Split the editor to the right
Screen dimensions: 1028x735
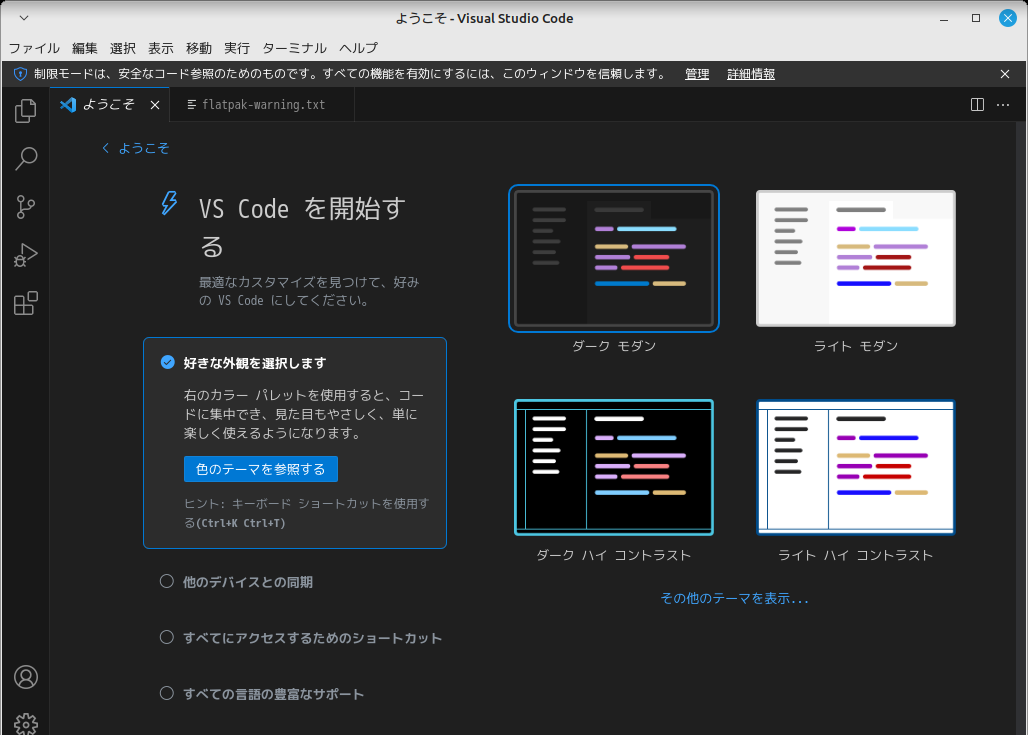(977, 104)
